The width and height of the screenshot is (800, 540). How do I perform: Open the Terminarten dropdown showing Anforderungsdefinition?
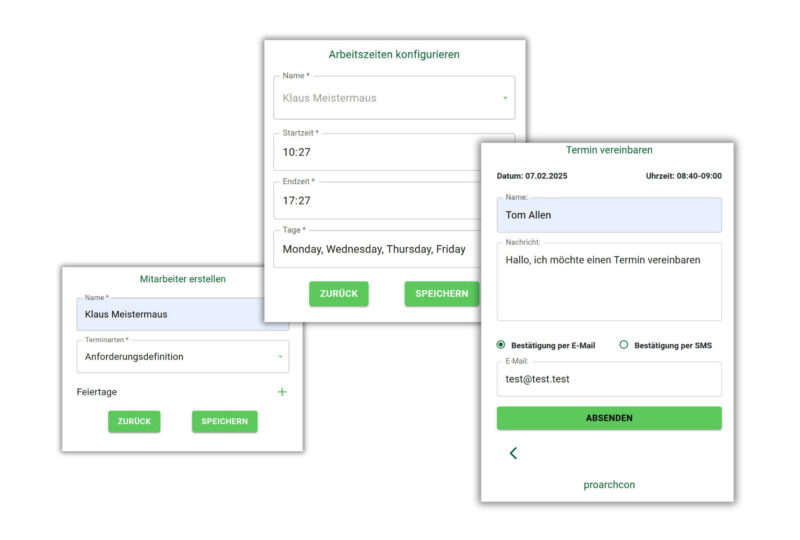click(183, 356)
